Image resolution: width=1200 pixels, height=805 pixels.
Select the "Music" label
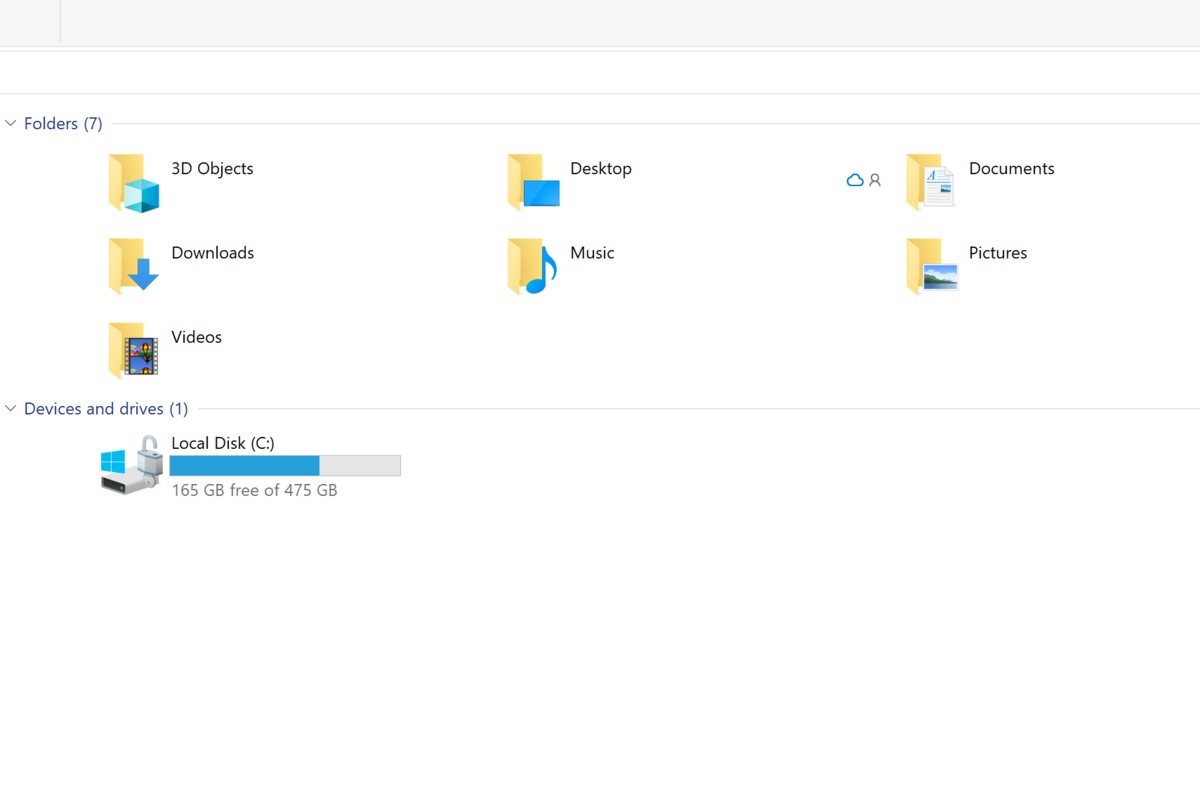pyautogui.click(x=592, y=253)
